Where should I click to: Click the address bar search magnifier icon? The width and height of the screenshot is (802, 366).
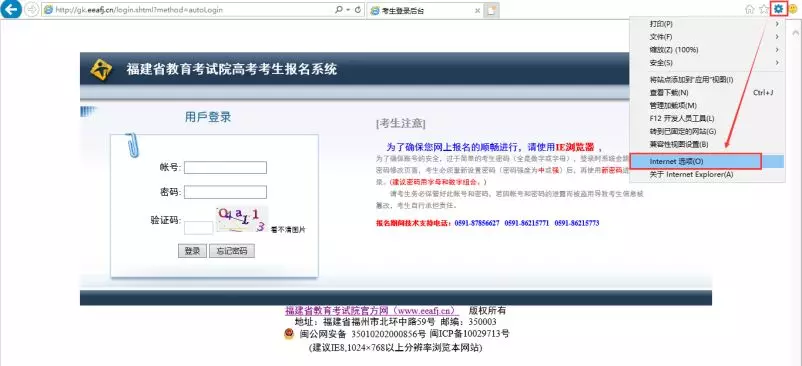point(339,10)
